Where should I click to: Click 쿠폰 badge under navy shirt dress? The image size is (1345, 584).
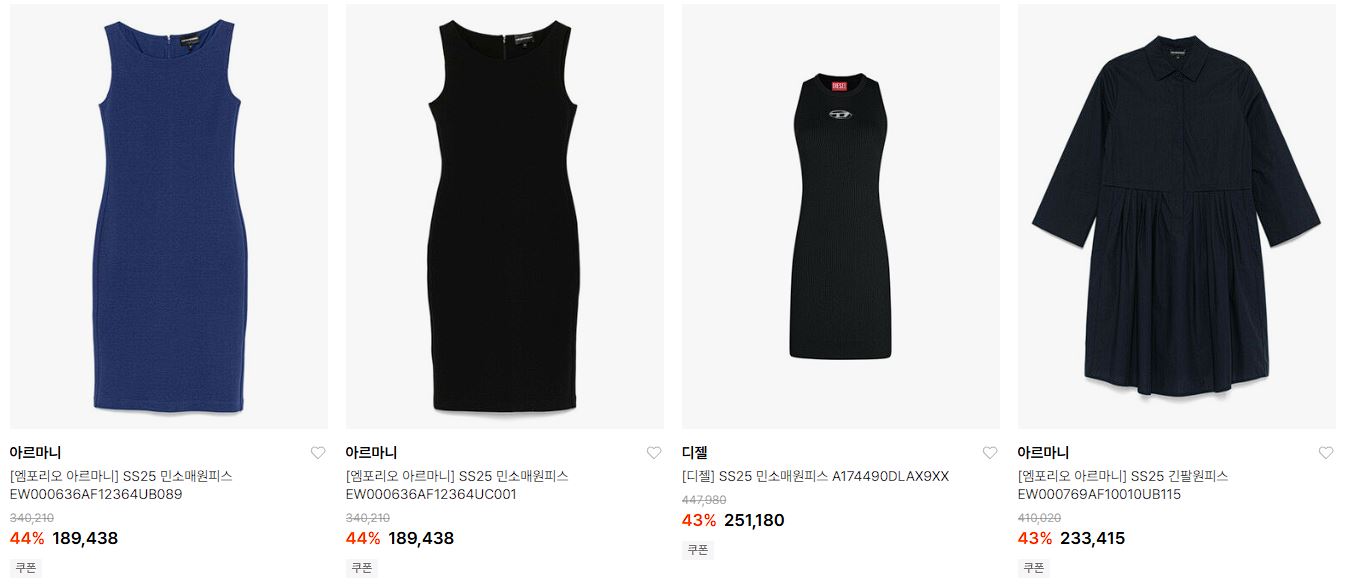pyautogui.click(x=1034, y=567)
